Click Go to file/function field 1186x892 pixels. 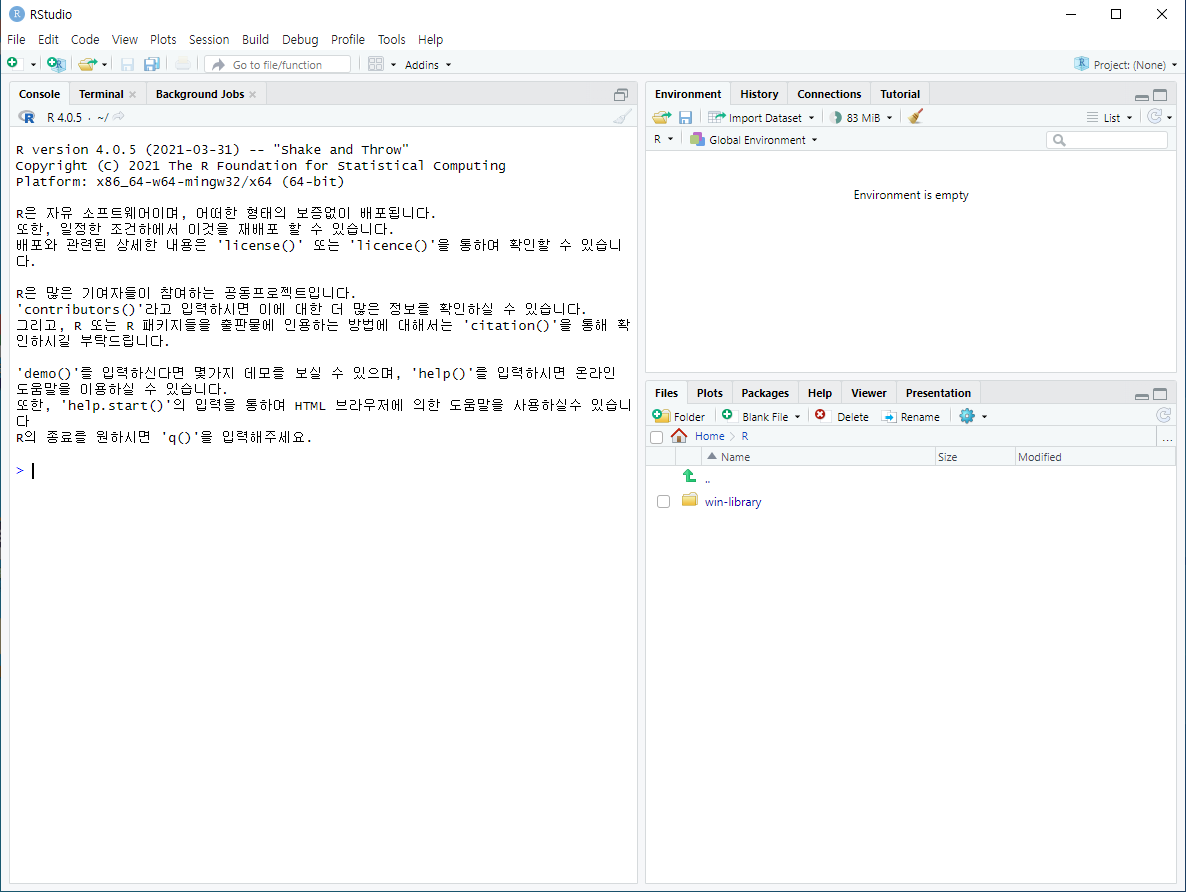click(x=278, y=64)
